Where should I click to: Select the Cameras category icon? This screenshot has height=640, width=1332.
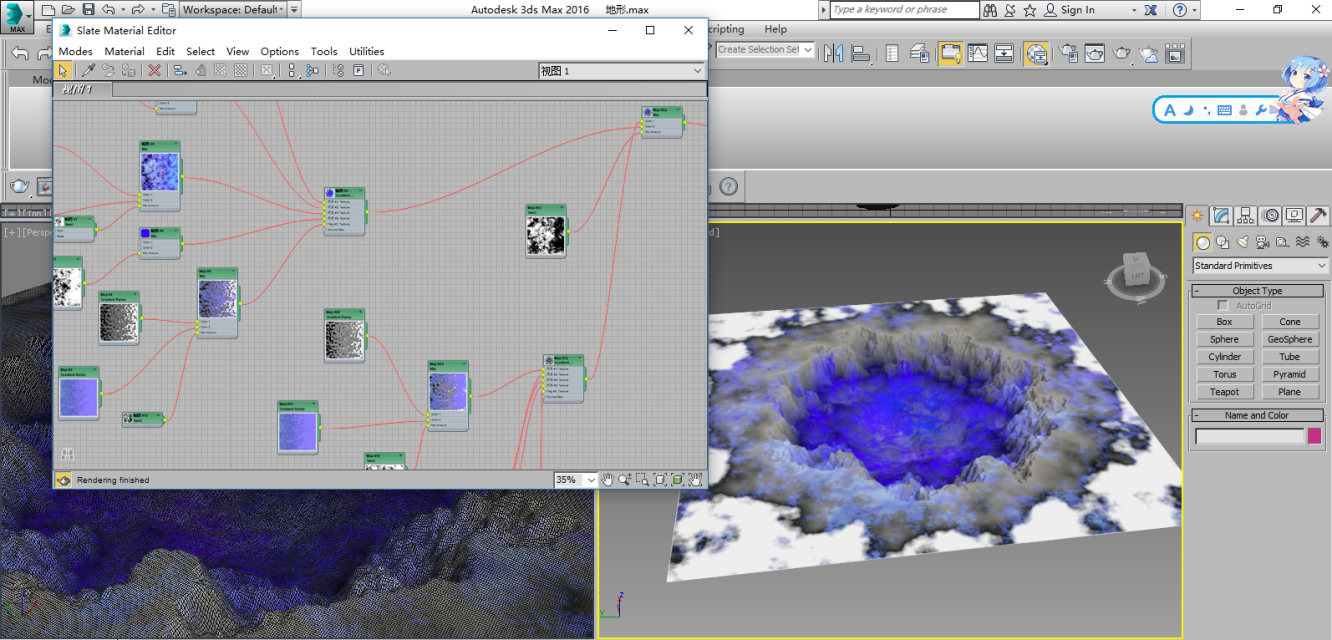click(x=1262, y=242)
